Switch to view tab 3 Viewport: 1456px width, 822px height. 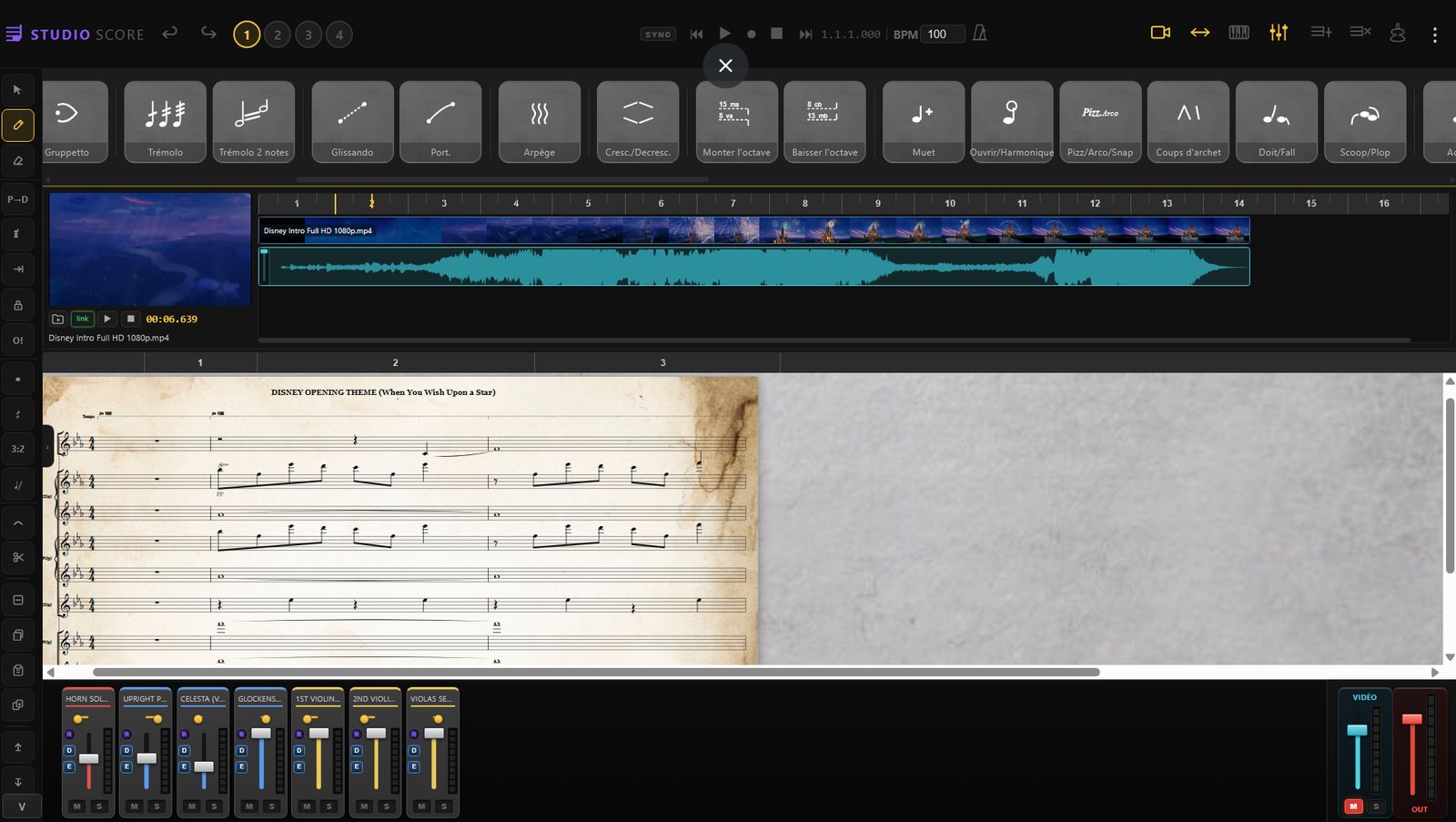pyautogui.click(x=308, y=35)
